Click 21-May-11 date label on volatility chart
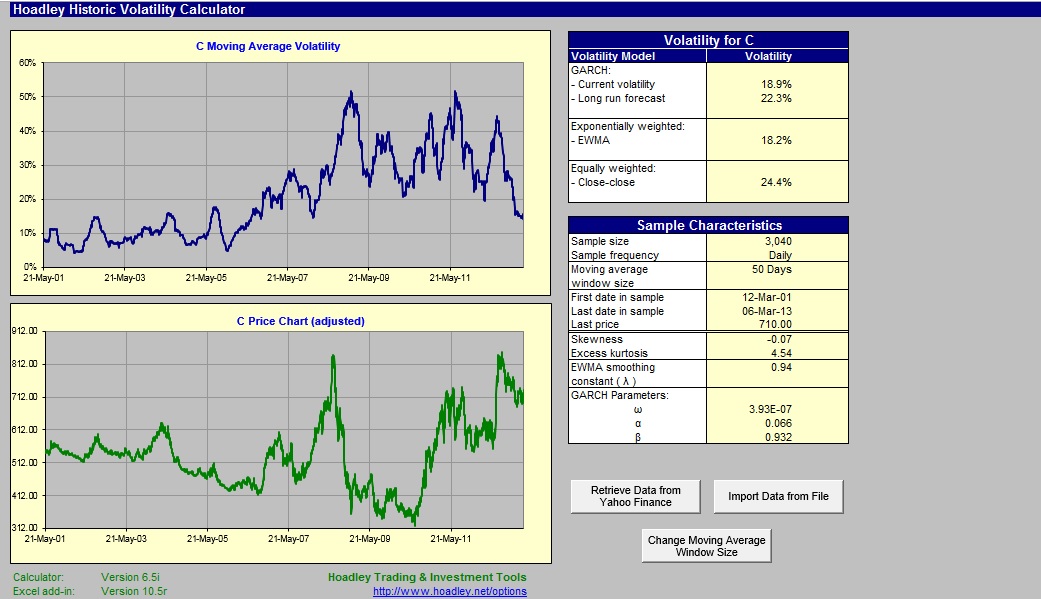1041x599 pixels. pyautogui.click(x=449, y=278)
